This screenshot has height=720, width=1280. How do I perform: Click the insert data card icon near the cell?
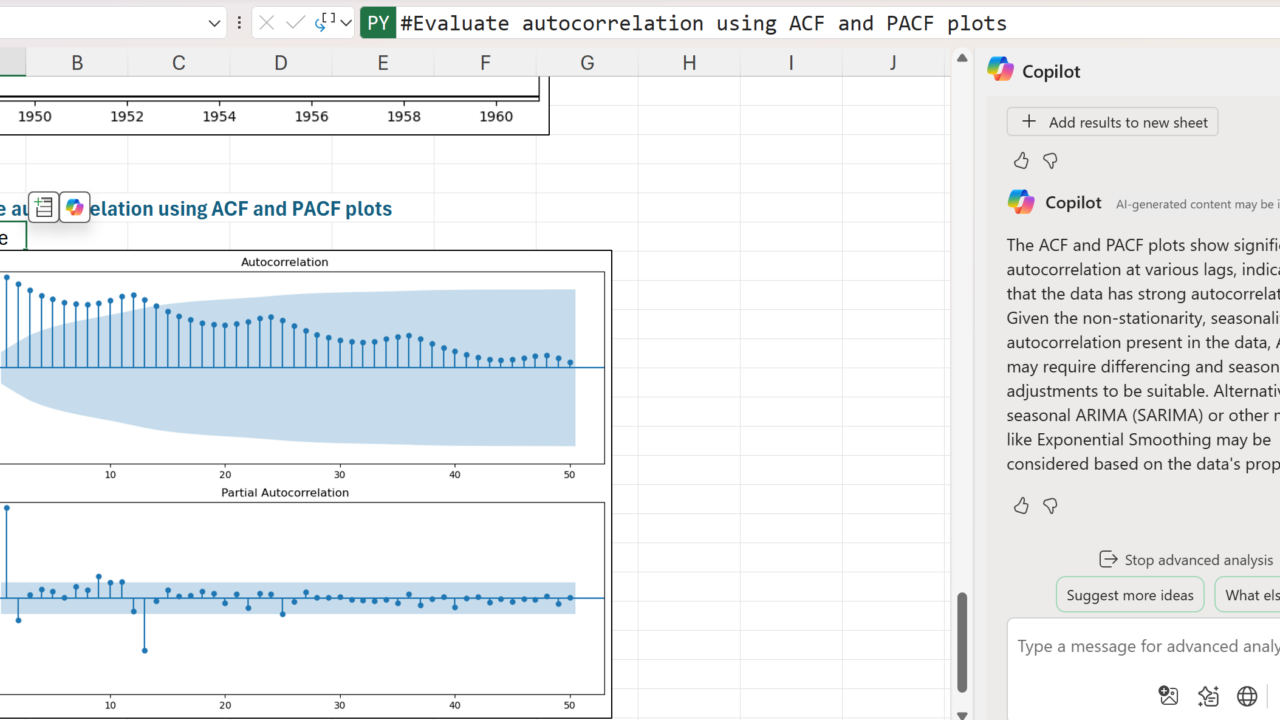pos(43,207)
